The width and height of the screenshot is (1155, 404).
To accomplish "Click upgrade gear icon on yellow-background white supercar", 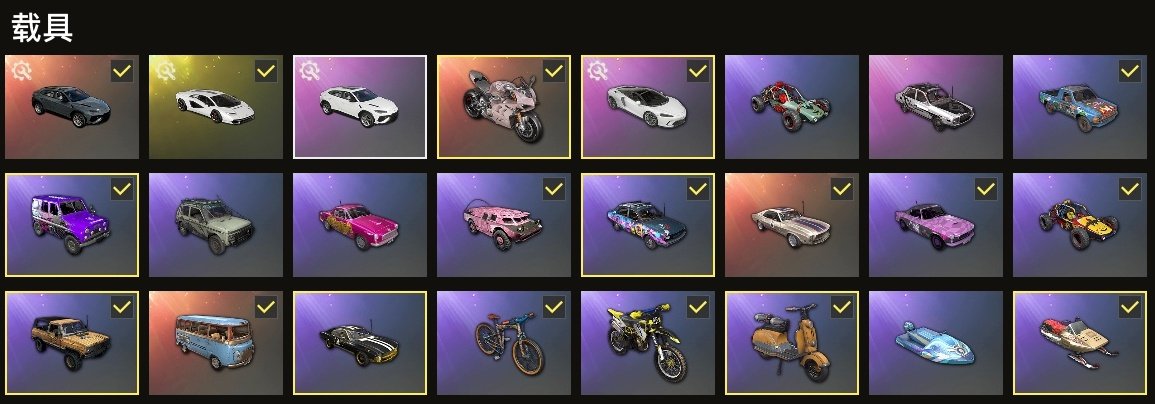I will pyautogui.click(x=166, y=72).
